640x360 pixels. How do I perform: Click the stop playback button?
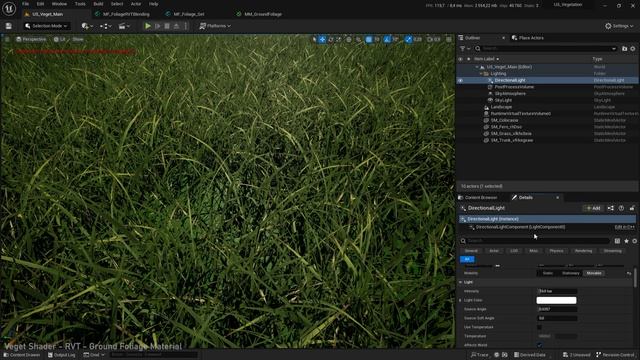(x=167, y=26)
